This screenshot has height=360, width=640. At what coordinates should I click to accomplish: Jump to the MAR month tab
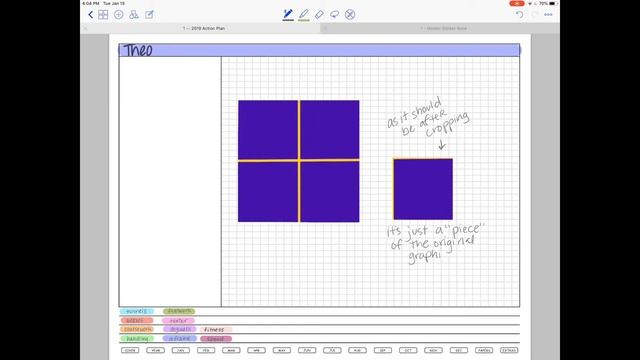point(231,350)
